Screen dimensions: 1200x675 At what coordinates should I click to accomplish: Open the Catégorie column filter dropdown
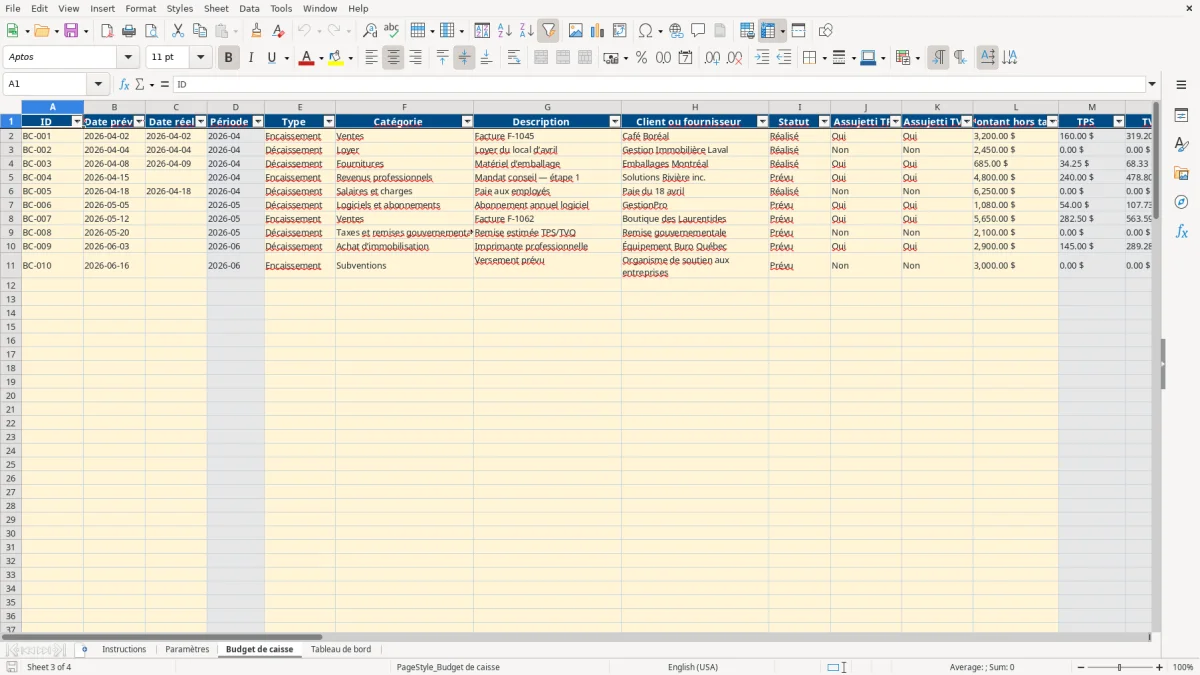(x=467, y=122)
